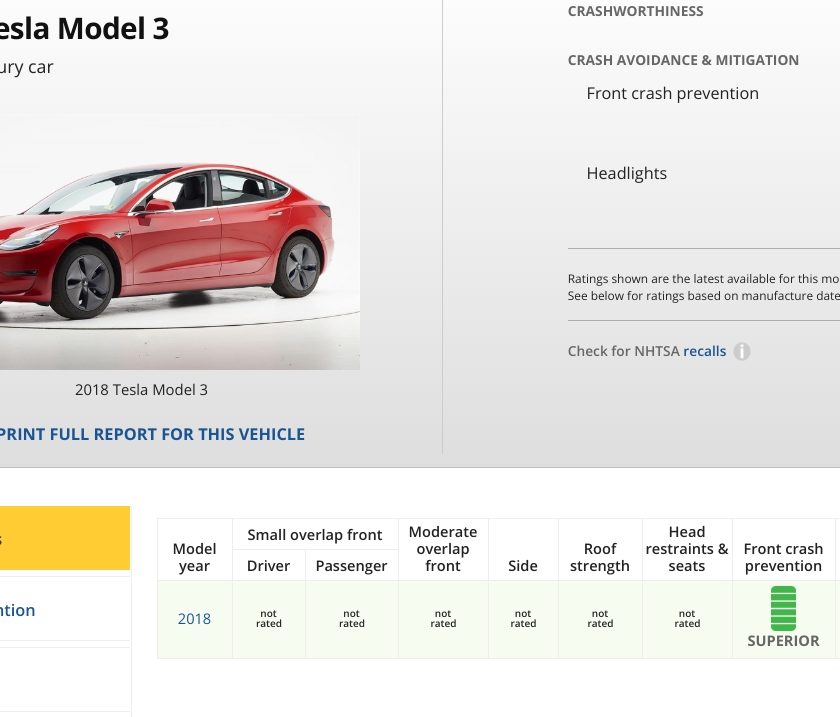Click the 'Ratings shown are the latest available' note
Viewport: 840px width, 717px height.
pyautogui.click(x=703, y=279)
